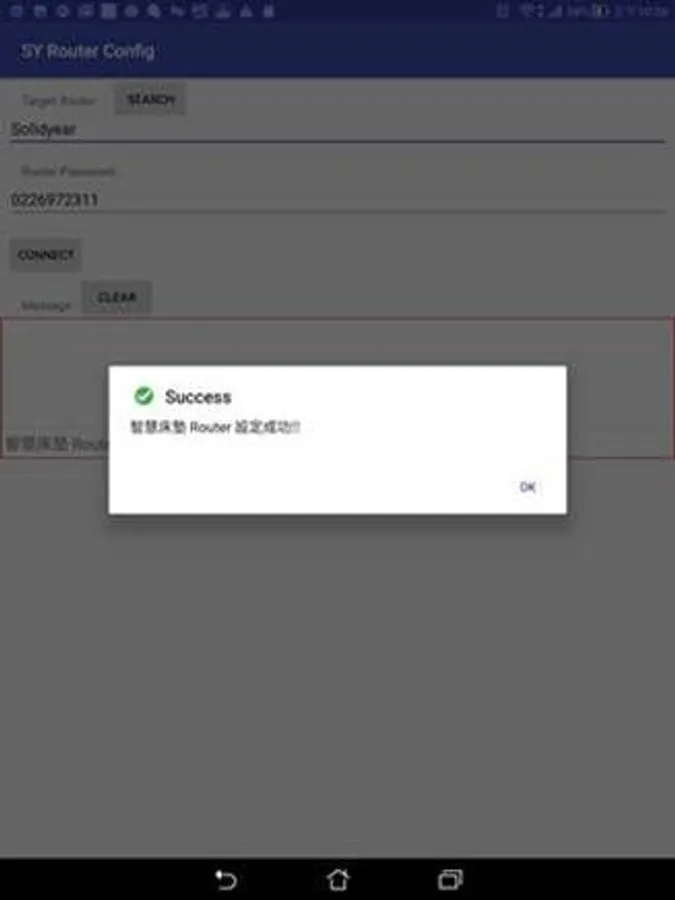Click the CONNECT button
The image size is (675, 900).
(45, 255)
